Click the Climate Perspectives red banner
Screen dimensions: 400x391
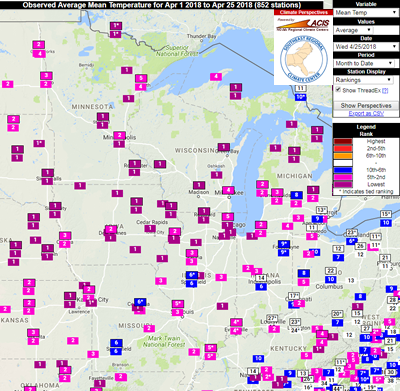click(303, 12)
